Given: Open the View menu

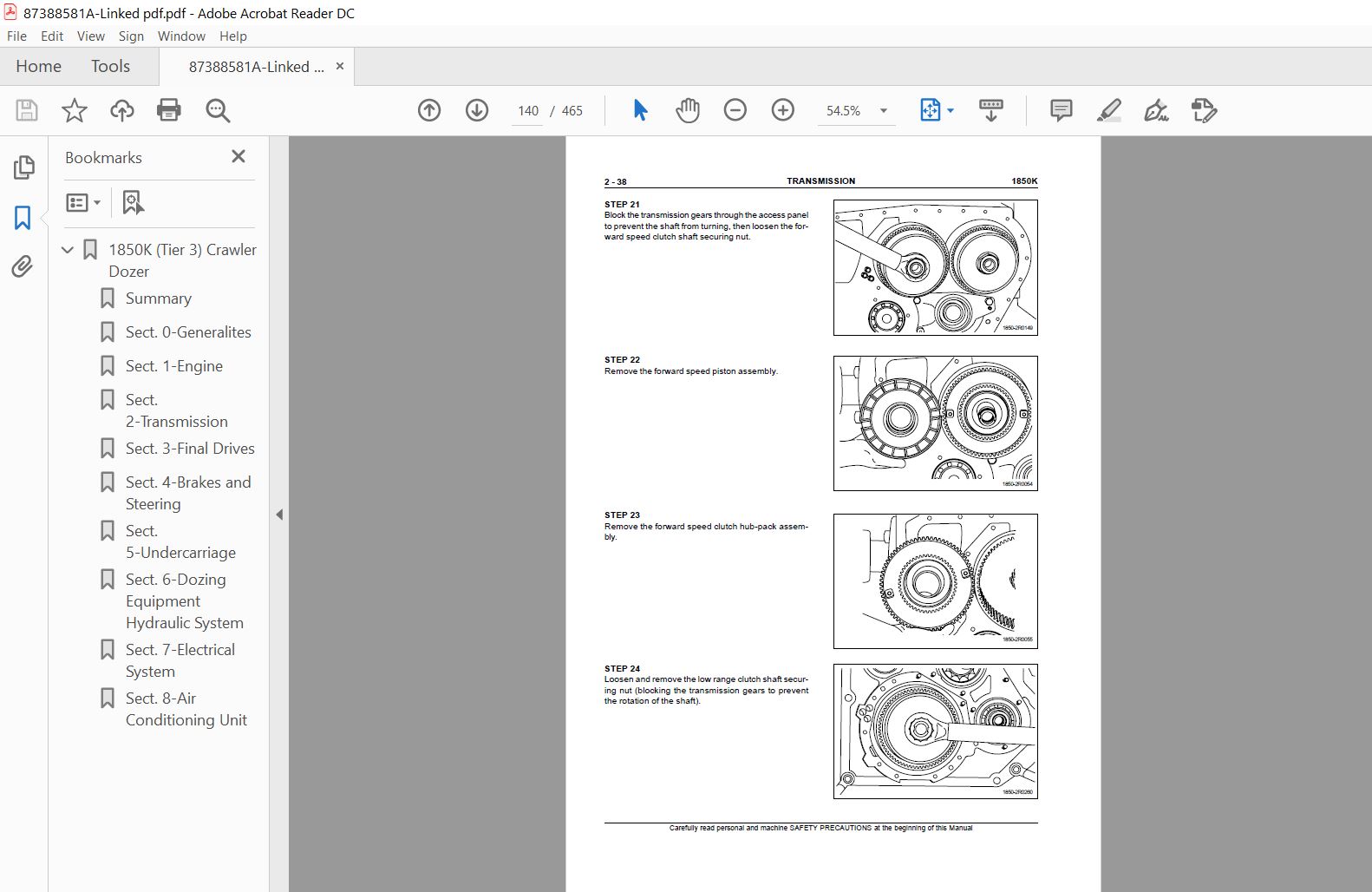Looking at the screenshot, I should [91, 36].
